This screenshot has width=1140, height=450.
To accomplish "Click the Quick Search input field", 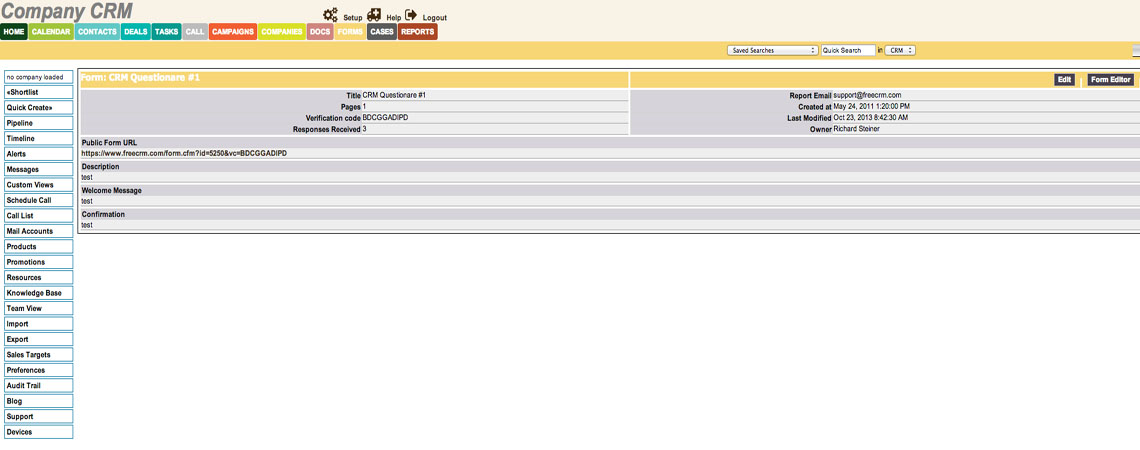I will pyautogui.click(x=848, y=50).
